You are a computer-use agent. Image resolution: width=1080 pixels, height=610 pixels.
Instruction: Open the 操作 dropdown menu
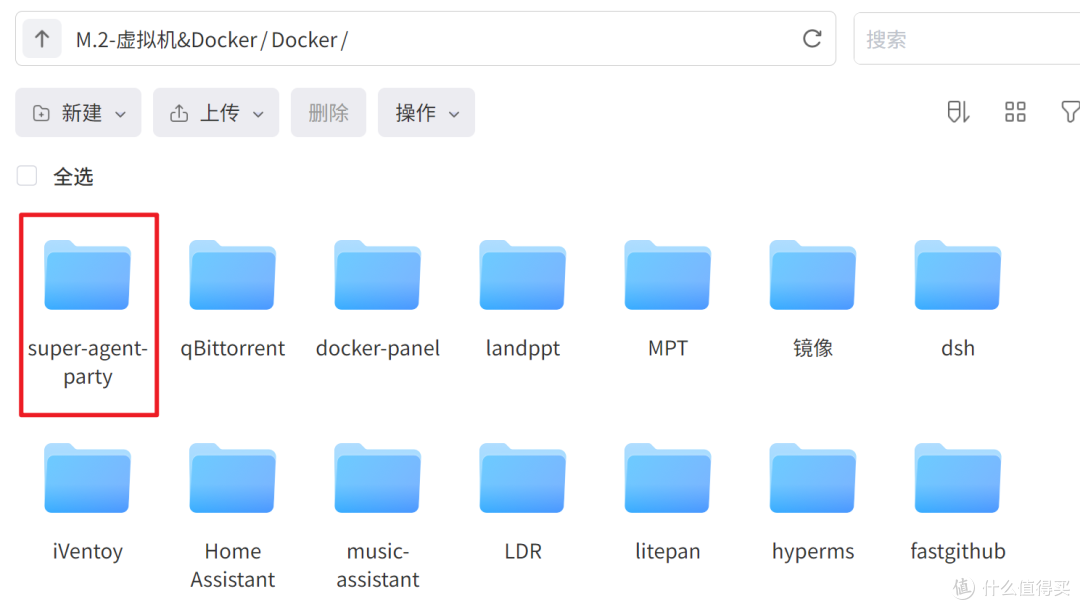point(426,112)
